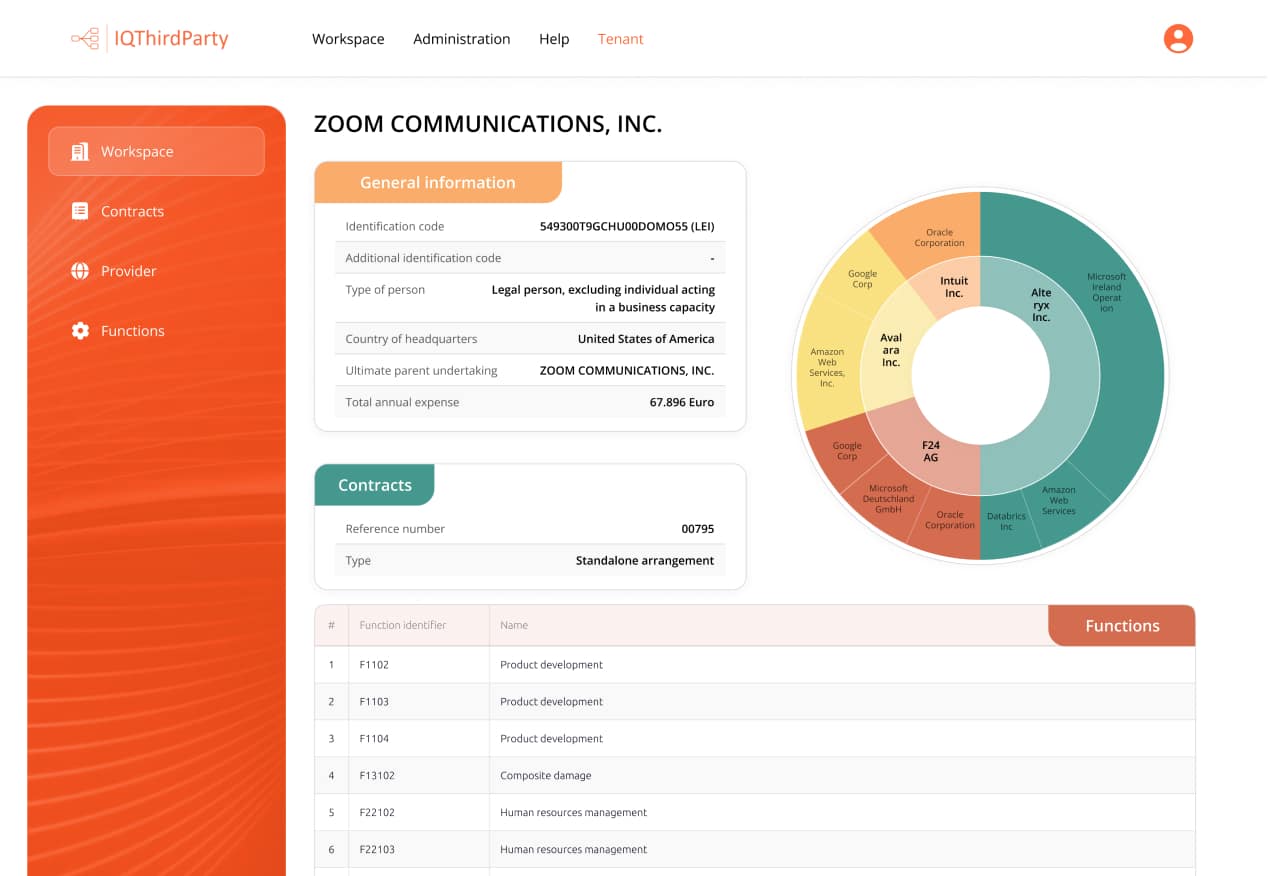Click the Functions gear icon in sidebar

80,331
